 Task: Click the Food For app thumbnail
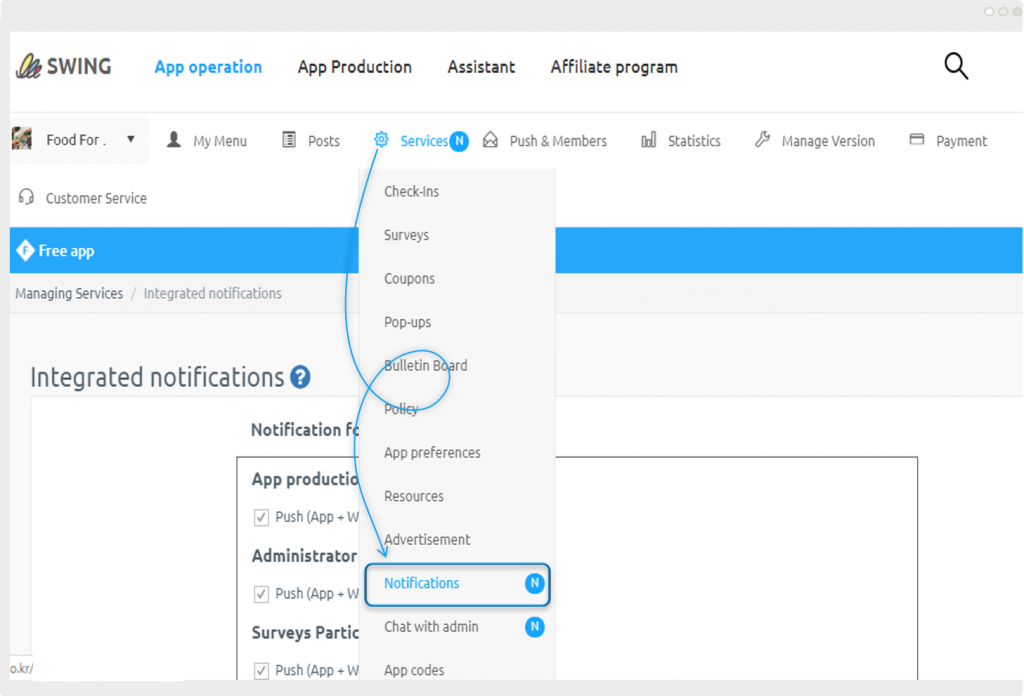coord(22,139)
